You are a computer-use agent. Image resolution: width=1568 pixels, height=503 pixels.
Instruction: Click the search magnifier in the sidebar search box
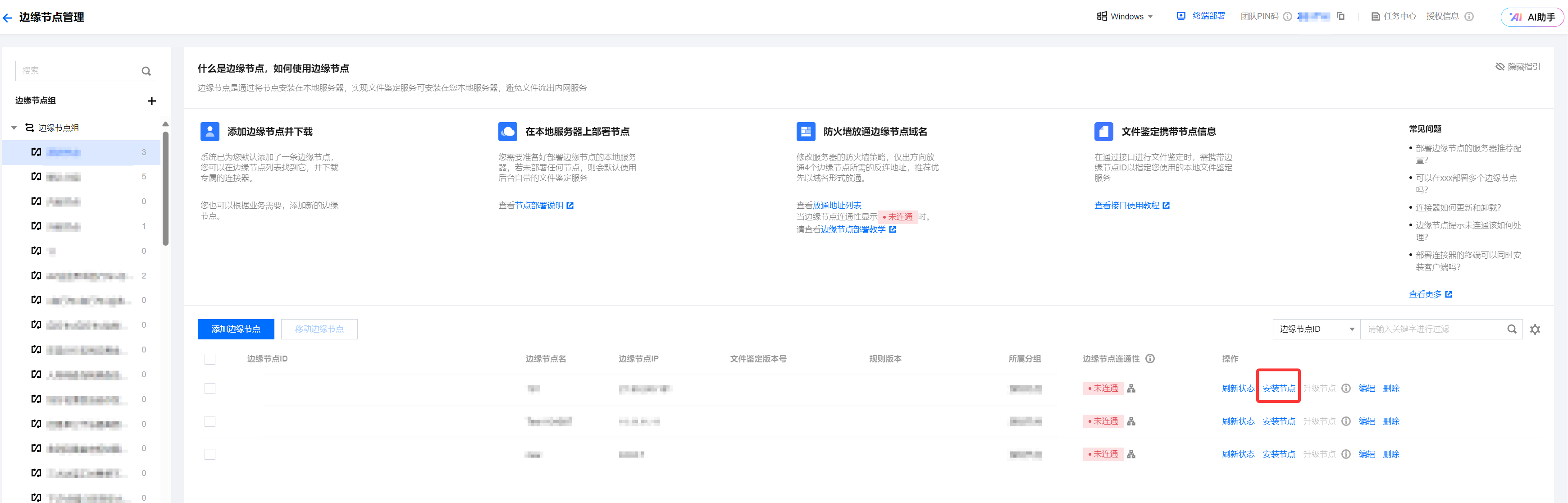point(146,71)
